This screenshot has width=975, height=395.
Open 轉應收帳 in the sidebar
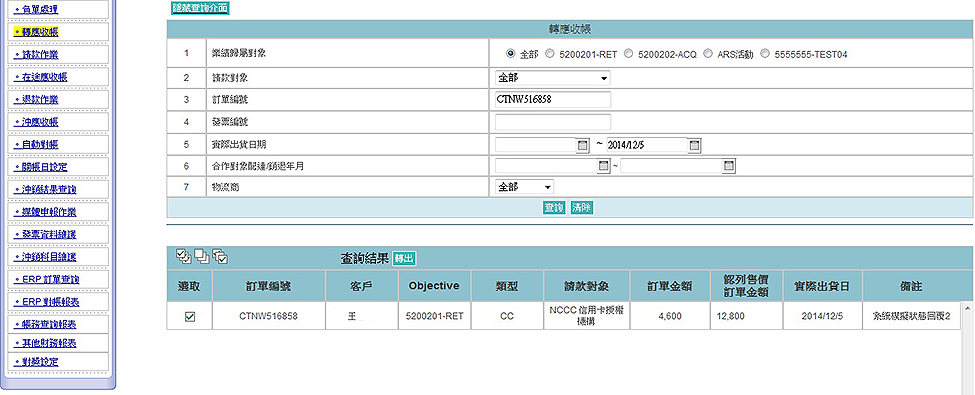[x=37, y=32]
